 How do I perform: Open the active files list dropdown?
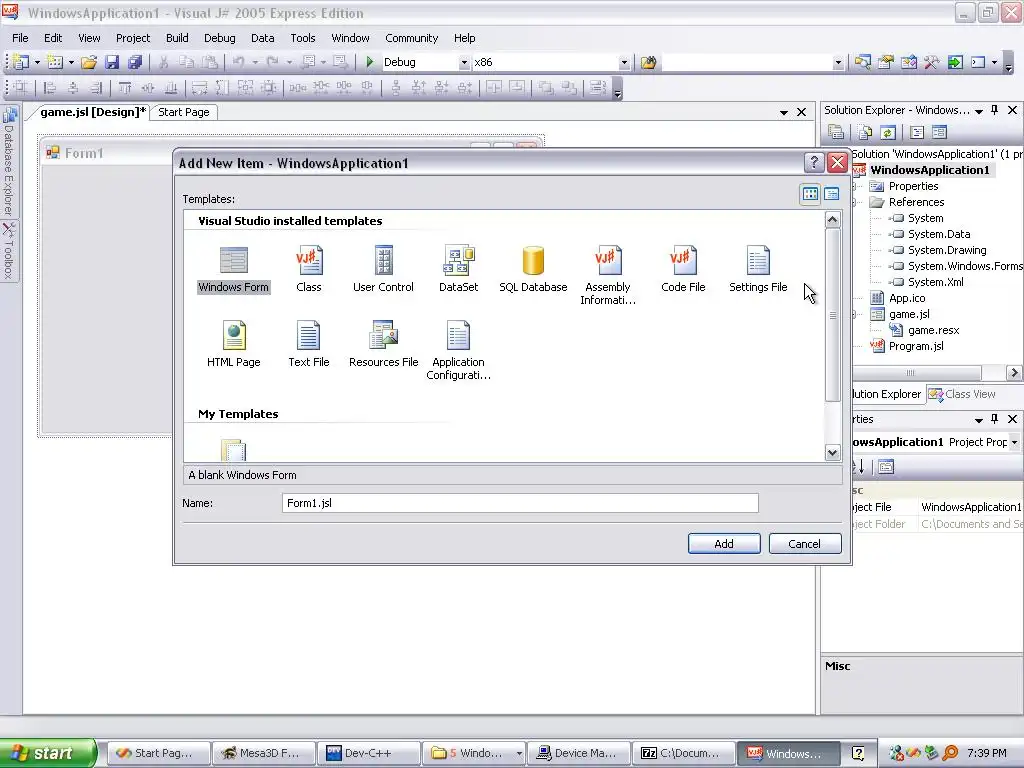click(x=783, y=113)
